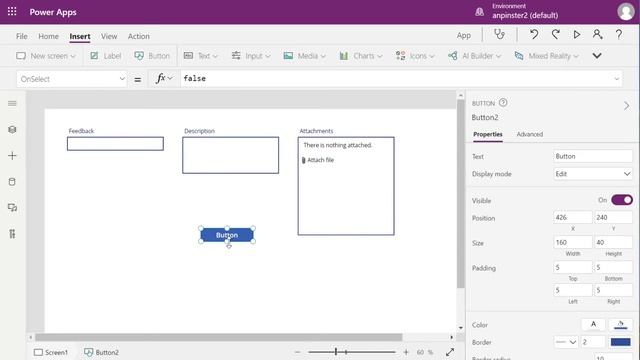The image size is (640, 360).
Task: Undo the last action
Action: coord(534,34)
